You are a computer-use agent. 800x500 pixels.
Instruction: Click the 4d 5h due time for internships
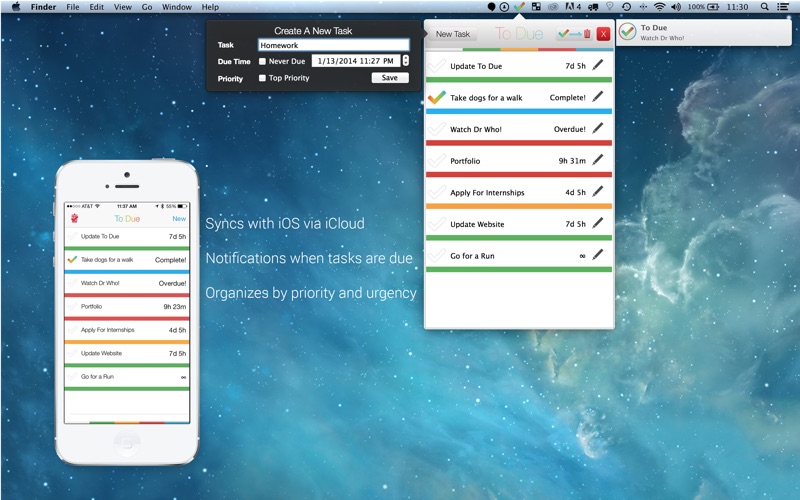[x=575, y=192]
